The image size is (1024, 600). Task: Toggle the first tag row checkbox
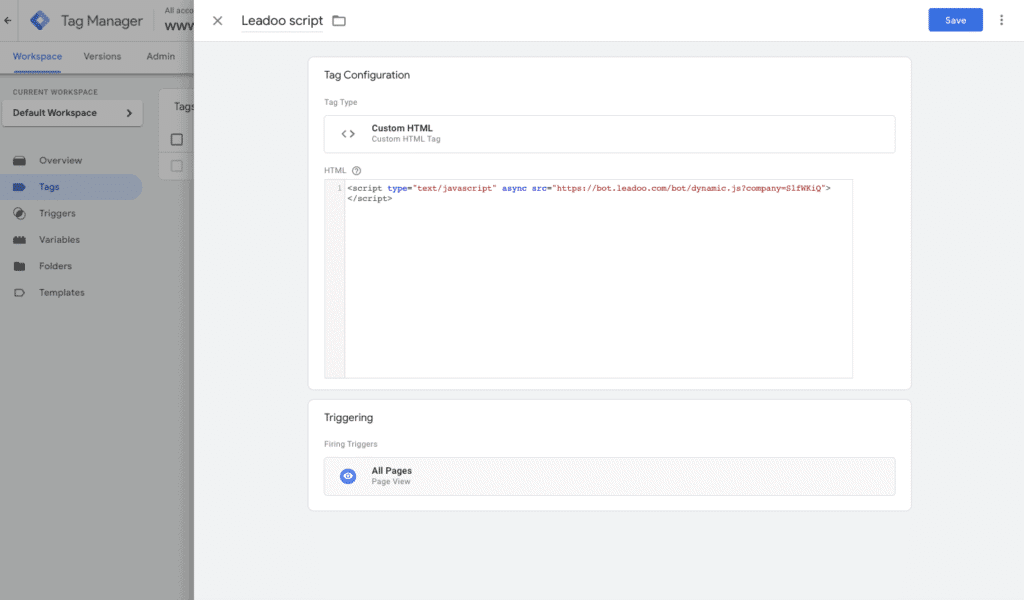coord(177,166)
